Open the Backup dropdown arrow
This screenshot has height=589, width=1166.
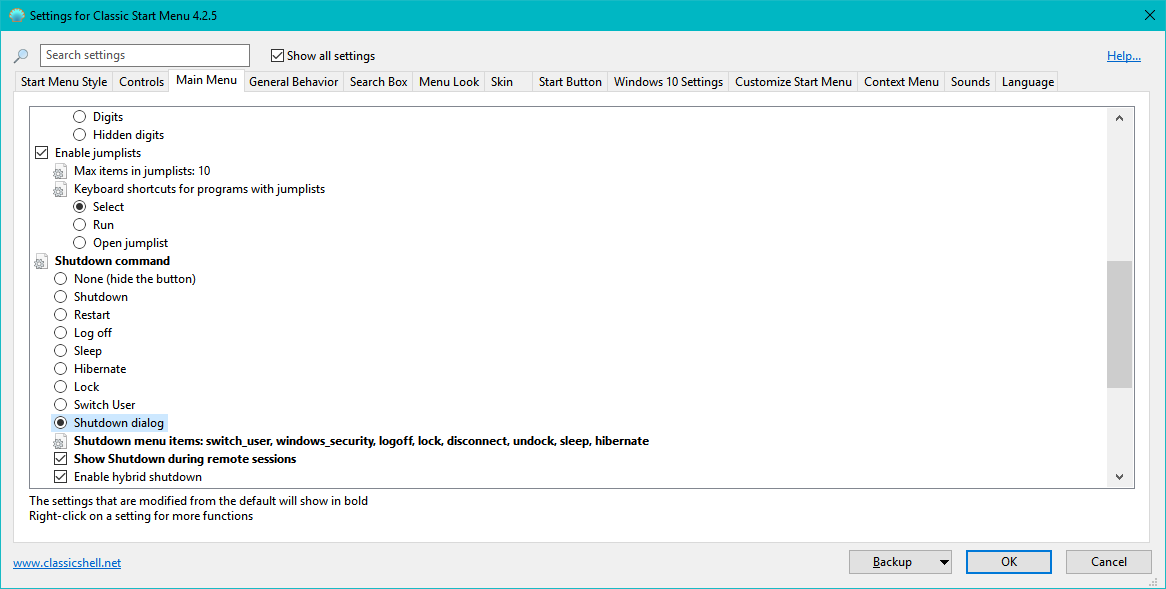[944, 562]
